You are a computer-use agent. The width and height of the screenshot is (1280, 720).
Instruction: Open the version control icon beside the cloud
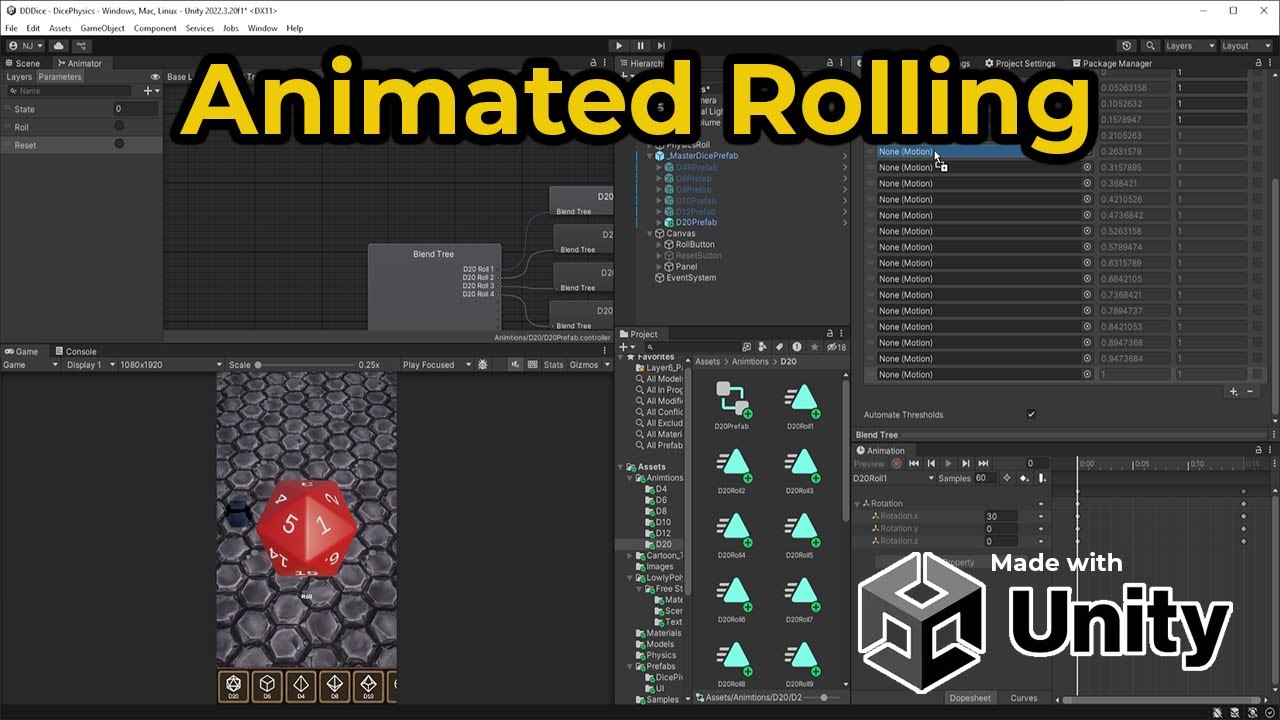[x=81, y=46]
